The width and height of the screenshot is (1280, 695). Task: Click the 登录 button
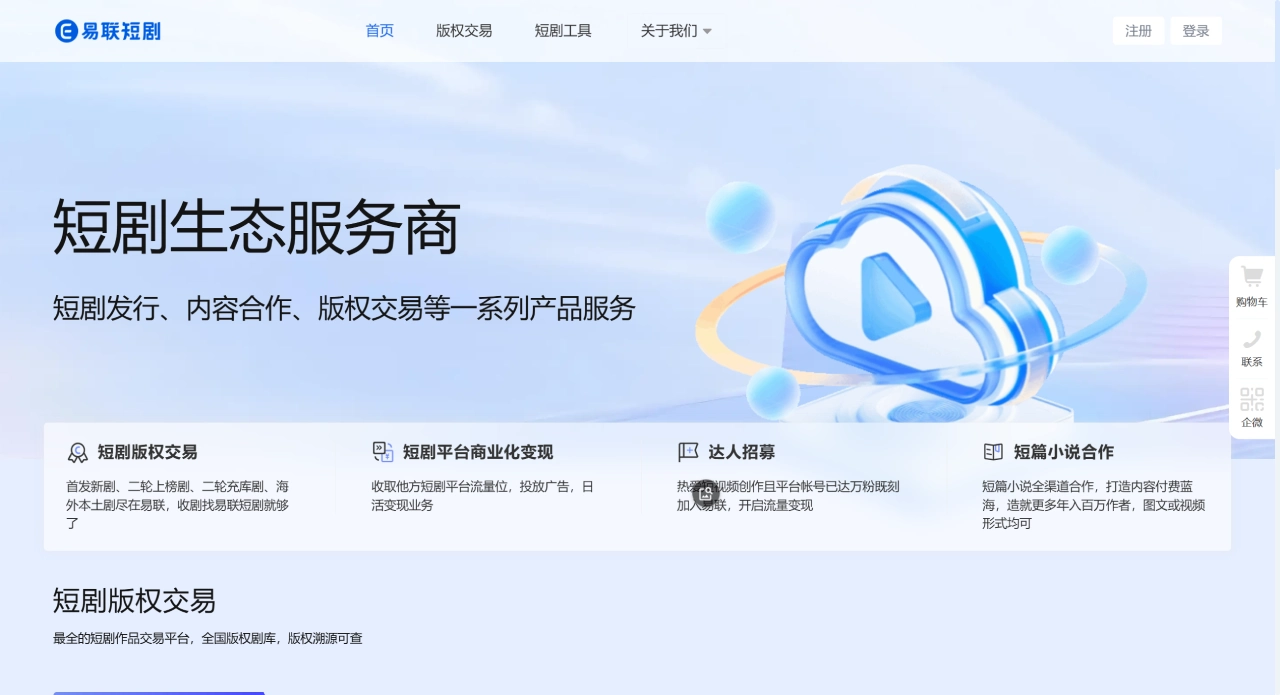coord(1196,31)
